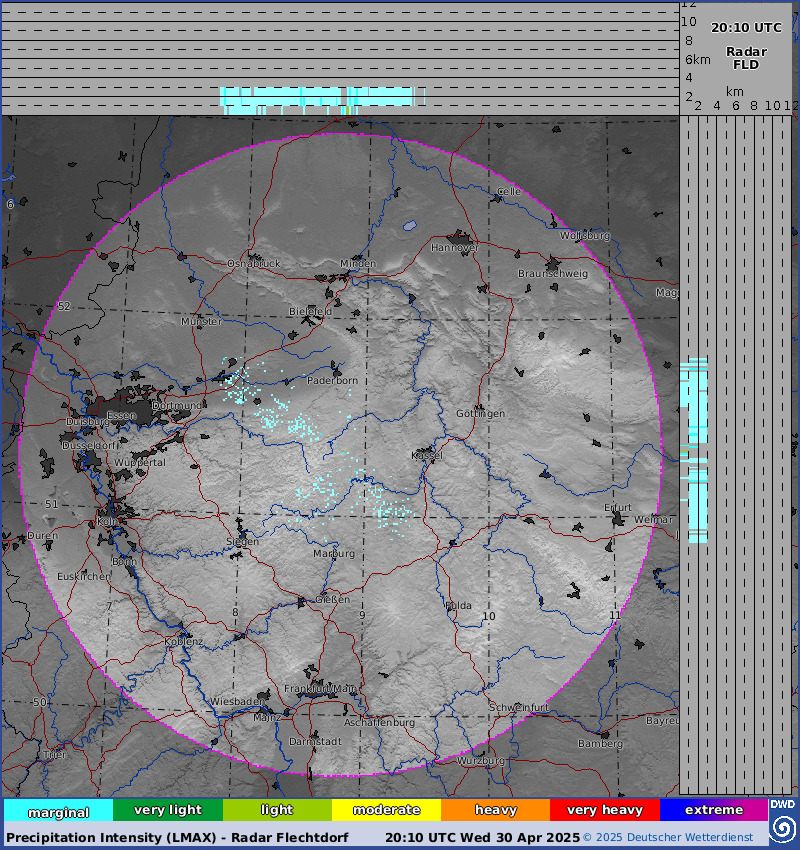This screenshot has height=850, width=800.
Task: Click the blue 'extreme' legend swatch
Action: [713, 810]
